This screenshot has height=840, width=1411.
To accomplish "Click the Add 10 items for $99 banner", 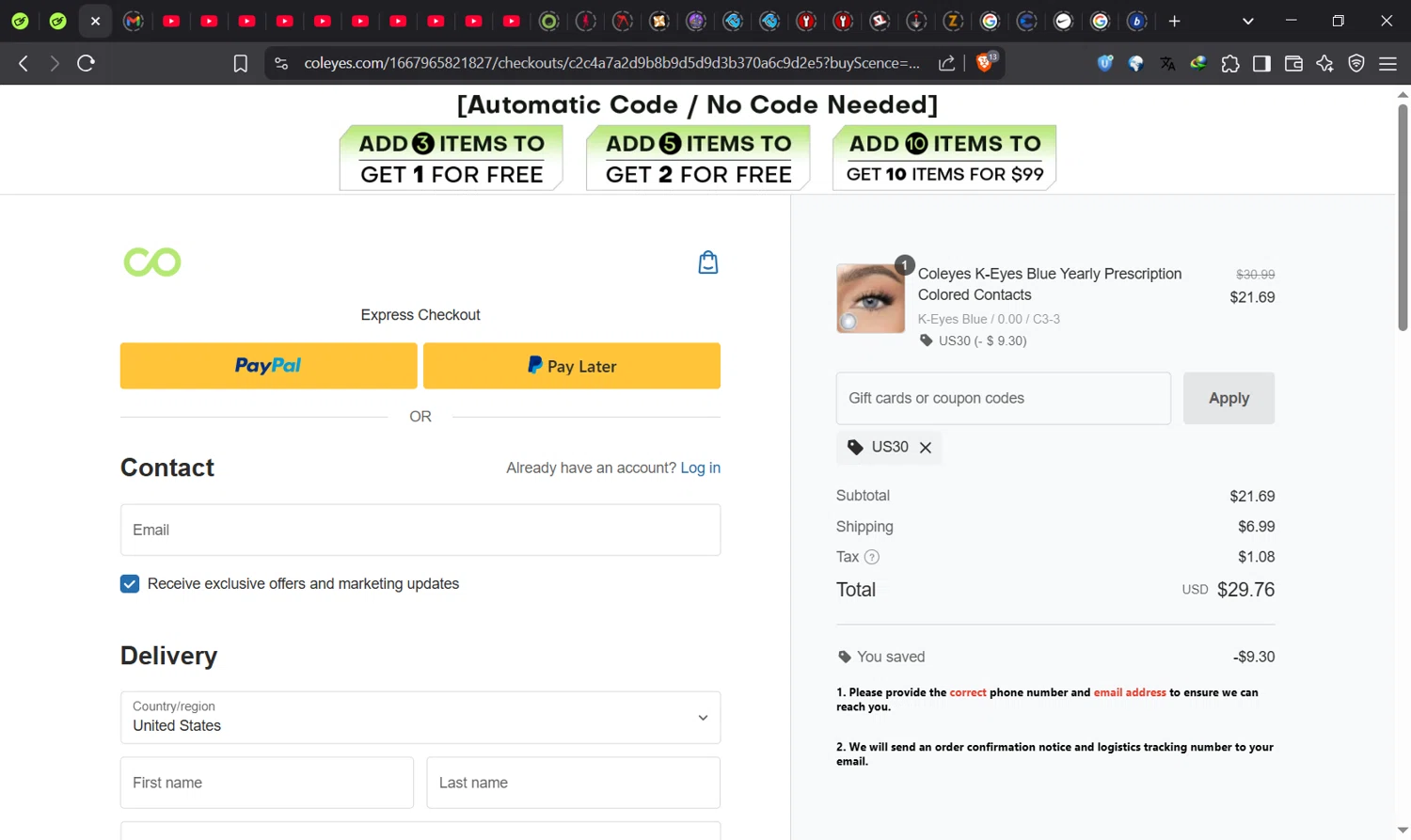I will [x=944, y=158].
